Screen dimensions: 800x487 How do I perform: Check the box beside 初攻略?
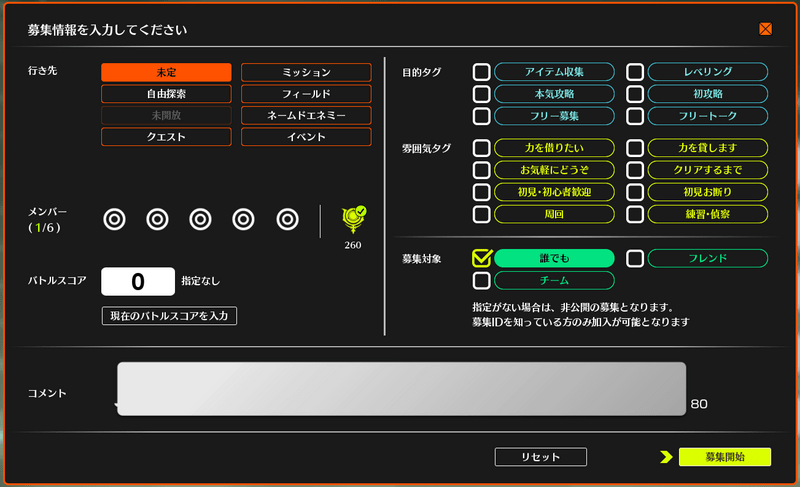click(635, 94)
